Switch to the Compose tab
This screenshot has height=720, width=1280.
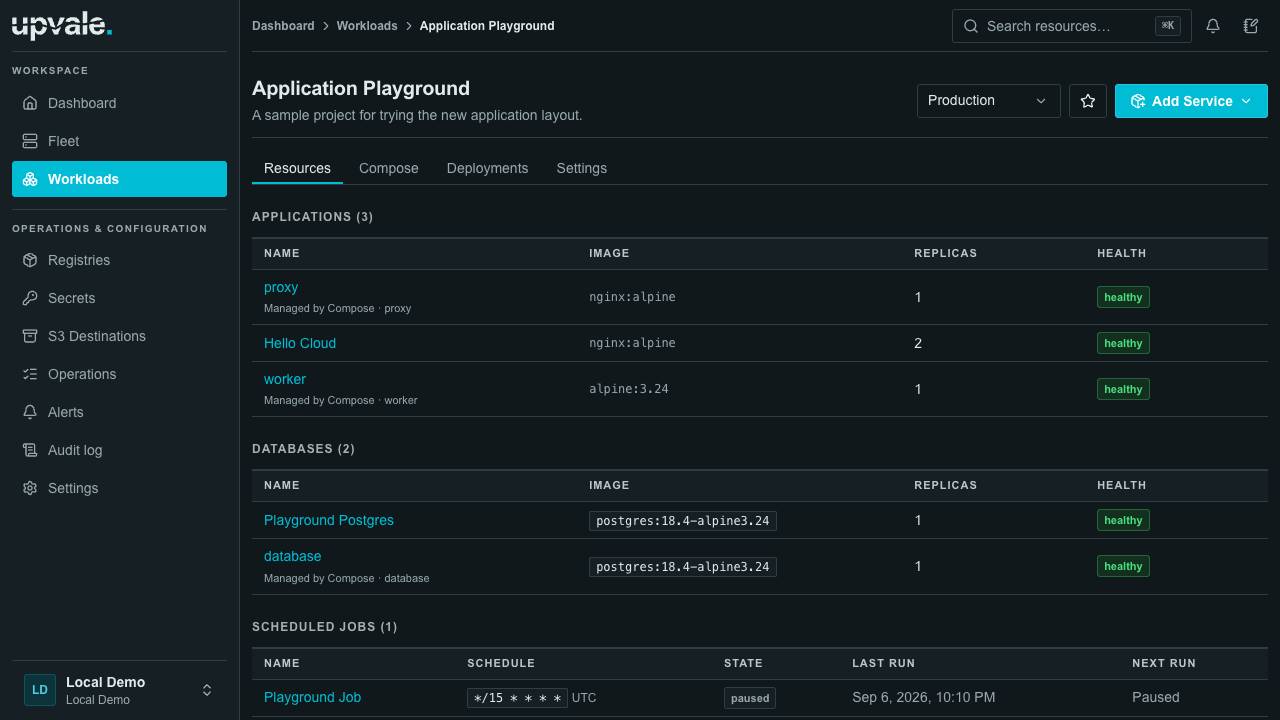coord(389,168)
